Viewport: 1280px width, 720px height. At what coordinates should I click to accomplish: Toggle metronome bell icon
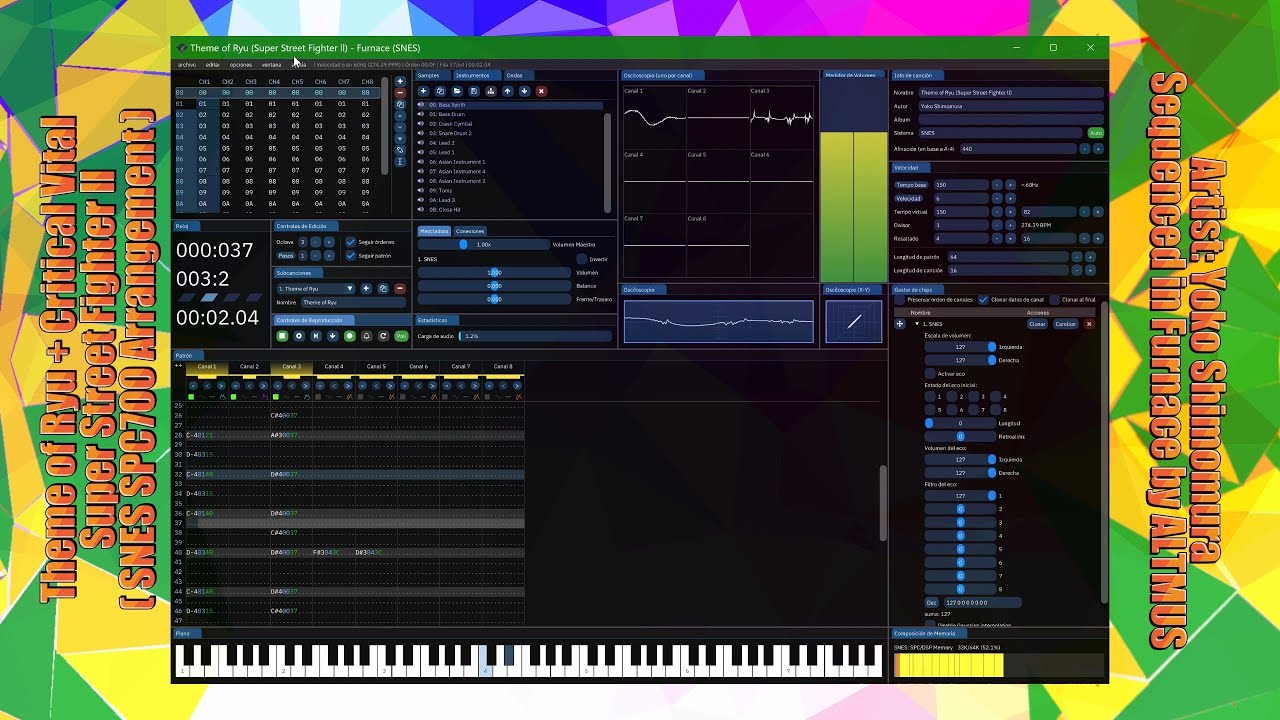pyautogui.click(x=366, y=336)
